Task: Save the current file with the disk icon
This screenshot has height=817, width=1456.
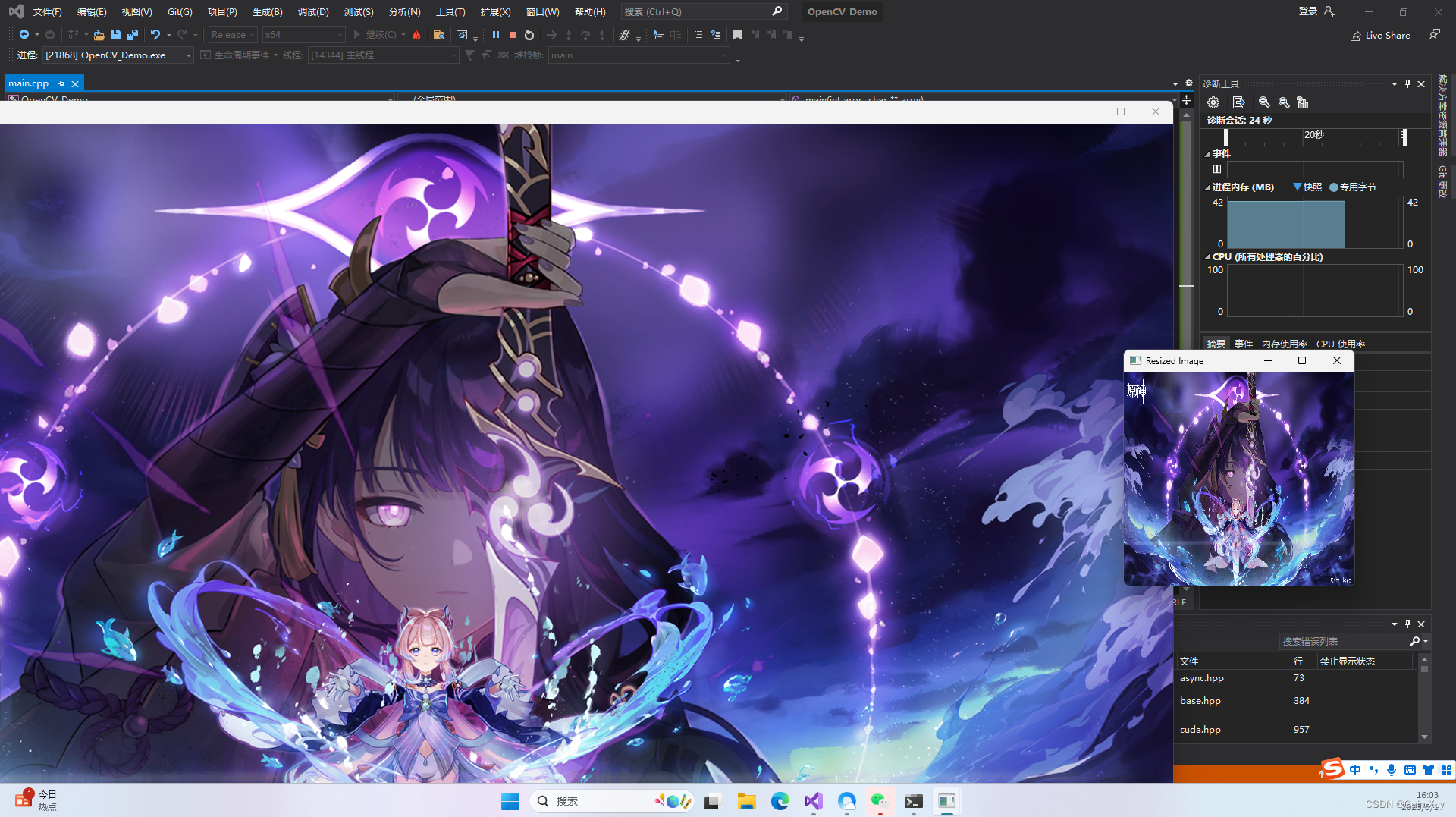Action: point(116,35)
